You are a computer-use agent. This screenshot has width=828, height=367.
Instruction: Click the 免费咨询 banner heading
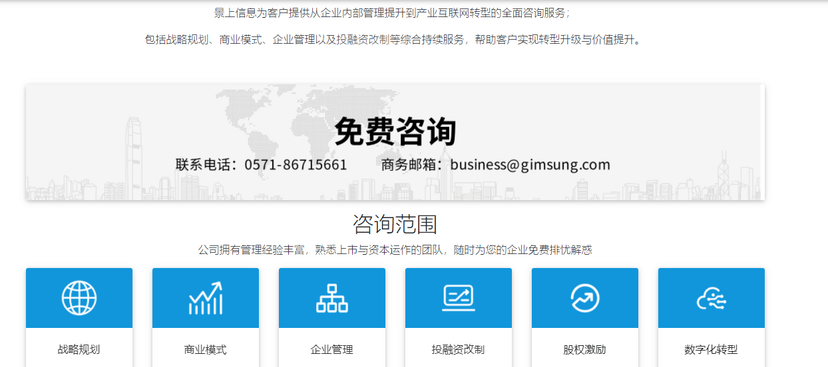point(395,131)
